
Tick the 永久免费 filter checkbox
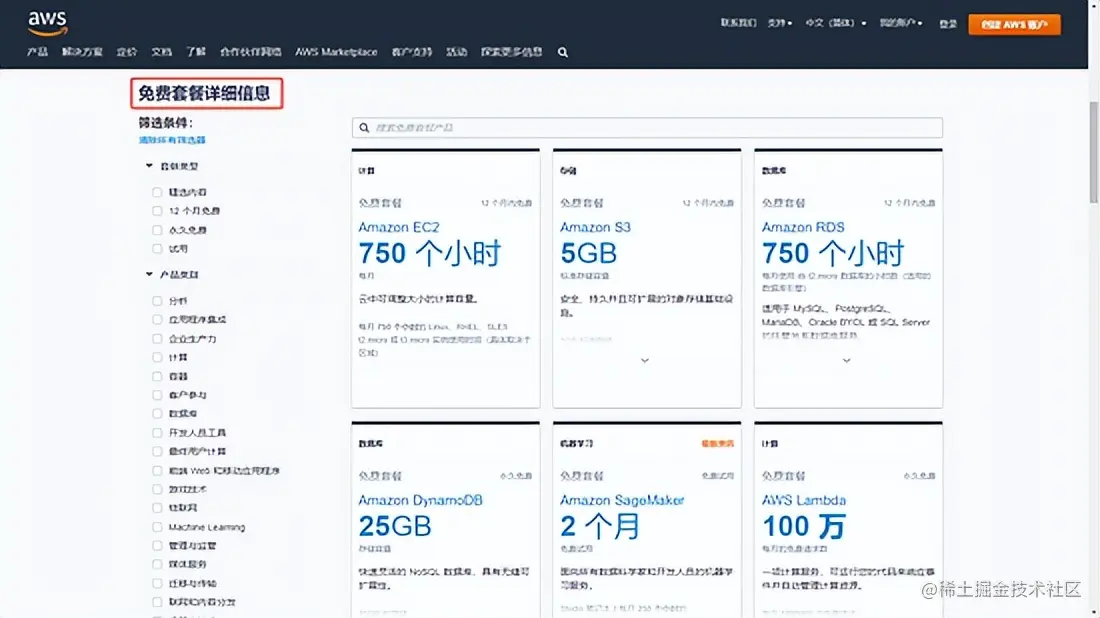coord(157,230)
